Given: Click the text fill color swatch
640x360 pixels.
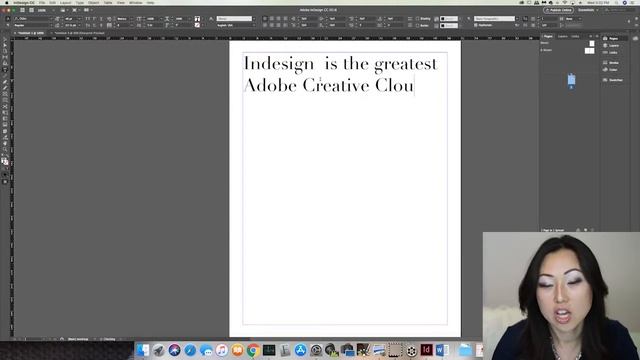Looking at the screenshot, I should tap(197, 19).
